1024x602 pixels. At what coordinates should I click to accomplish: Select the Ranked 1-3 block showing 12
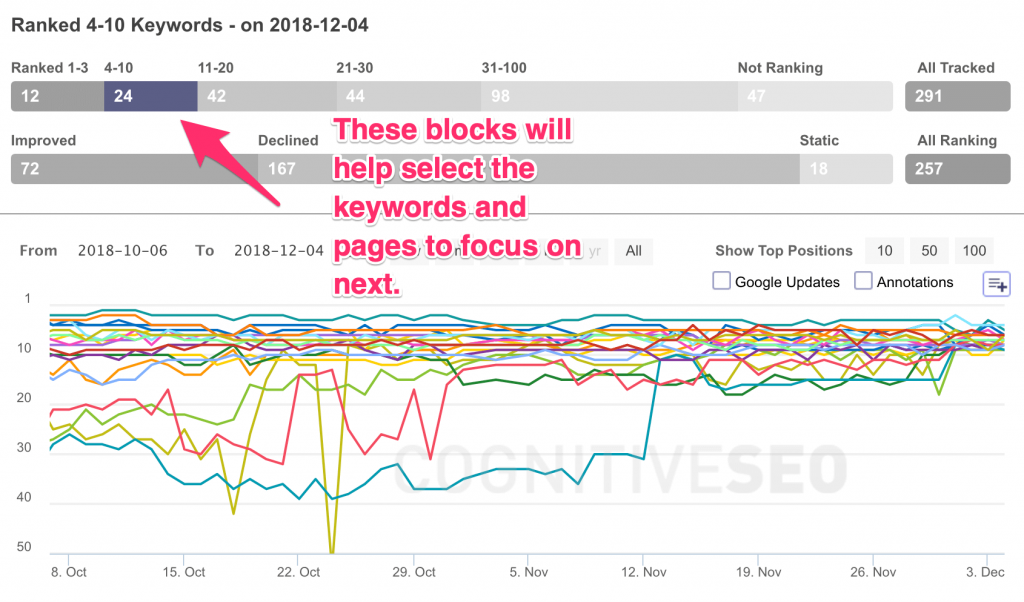[57, 96]
